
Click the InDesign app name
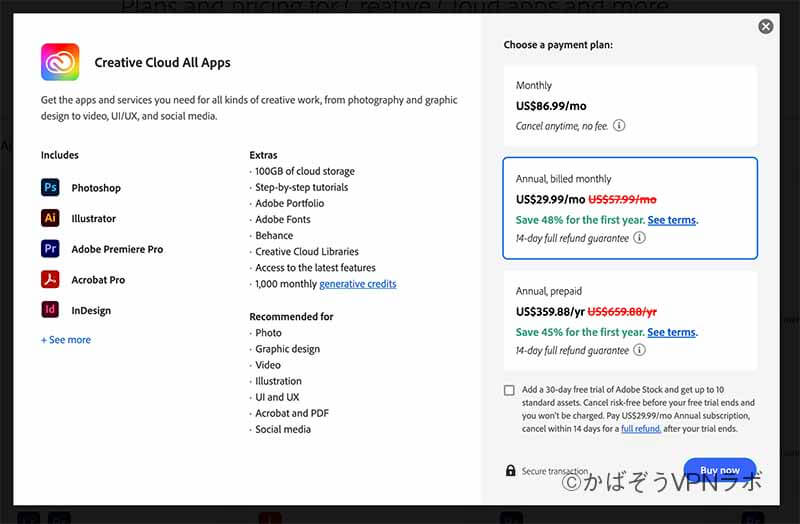tap(91, 310)
